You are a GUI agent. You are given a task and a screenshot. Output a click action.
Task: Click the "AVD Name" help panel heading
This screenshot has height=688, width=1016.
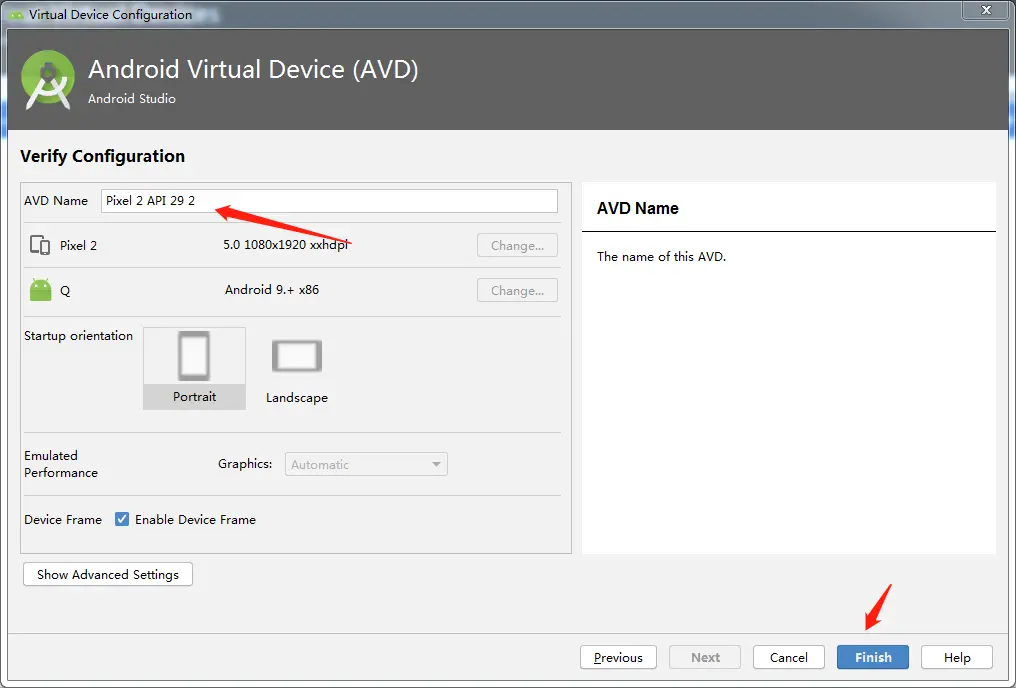tap(638, 208)
